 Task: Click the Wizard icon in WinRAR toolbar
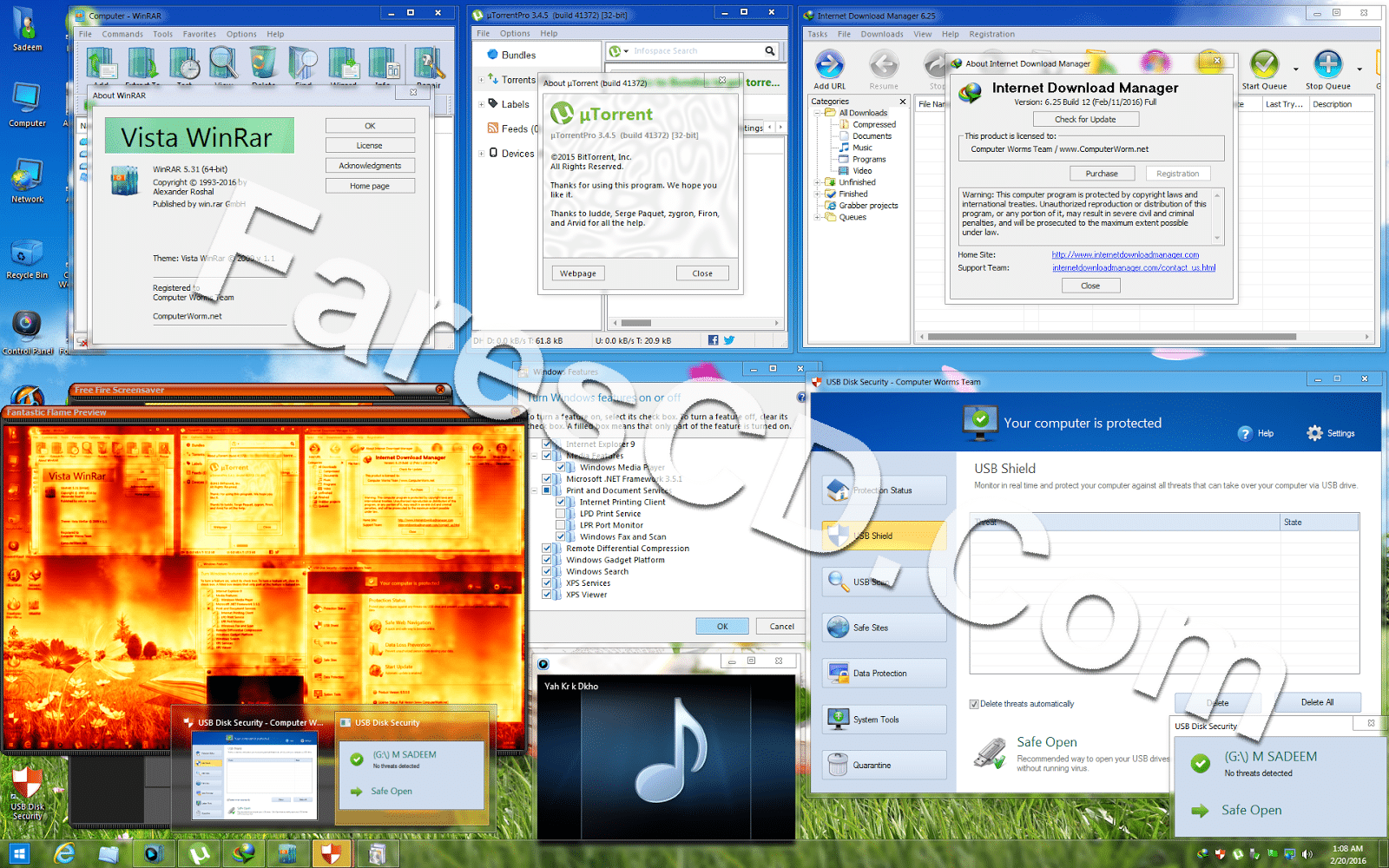coord(344,63)
